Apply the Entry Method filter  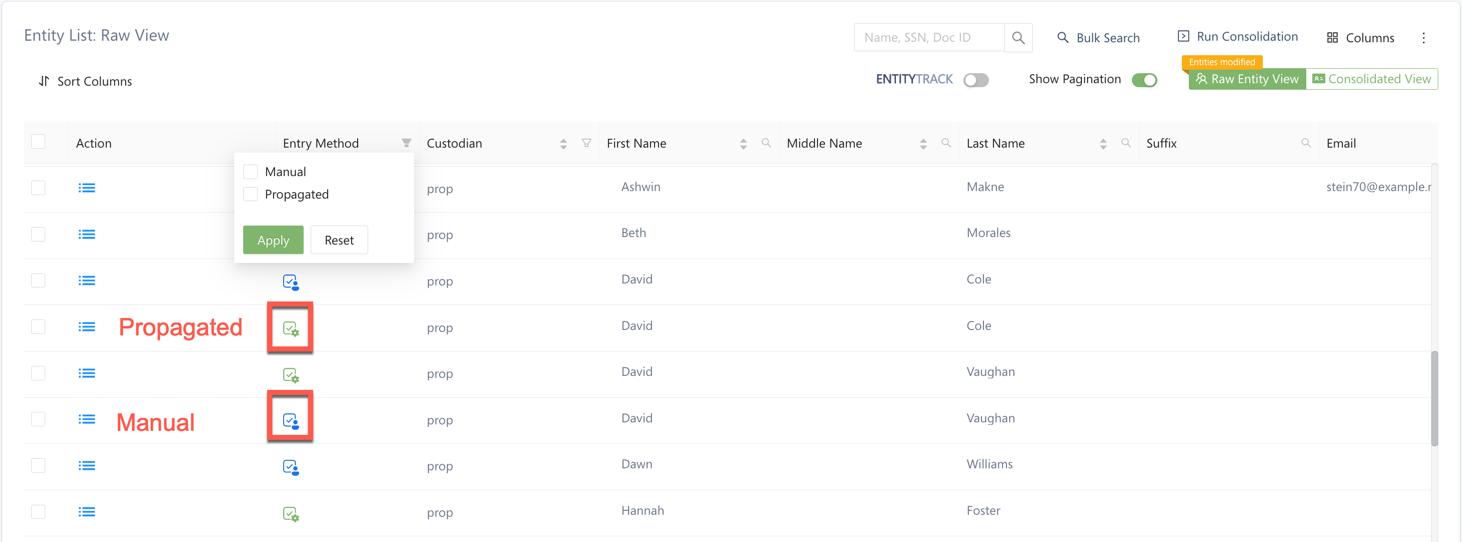coord(273,240)
